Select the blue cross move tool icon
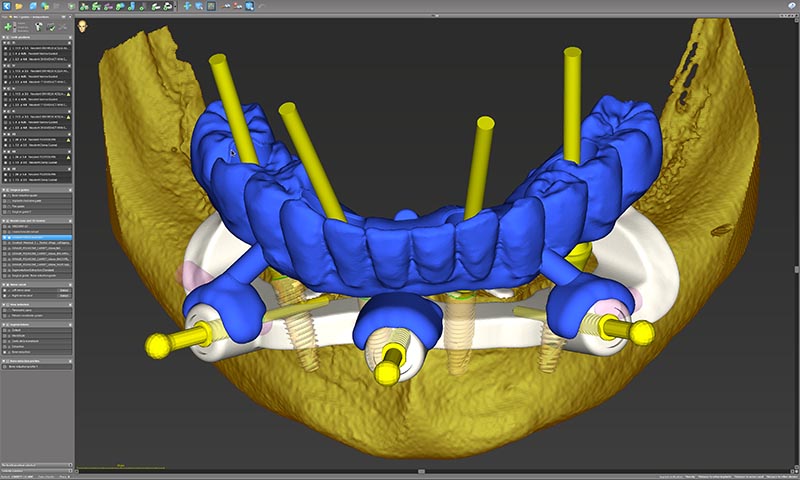The width and height of the screenshot is (800, 480). tap(188, 6)
